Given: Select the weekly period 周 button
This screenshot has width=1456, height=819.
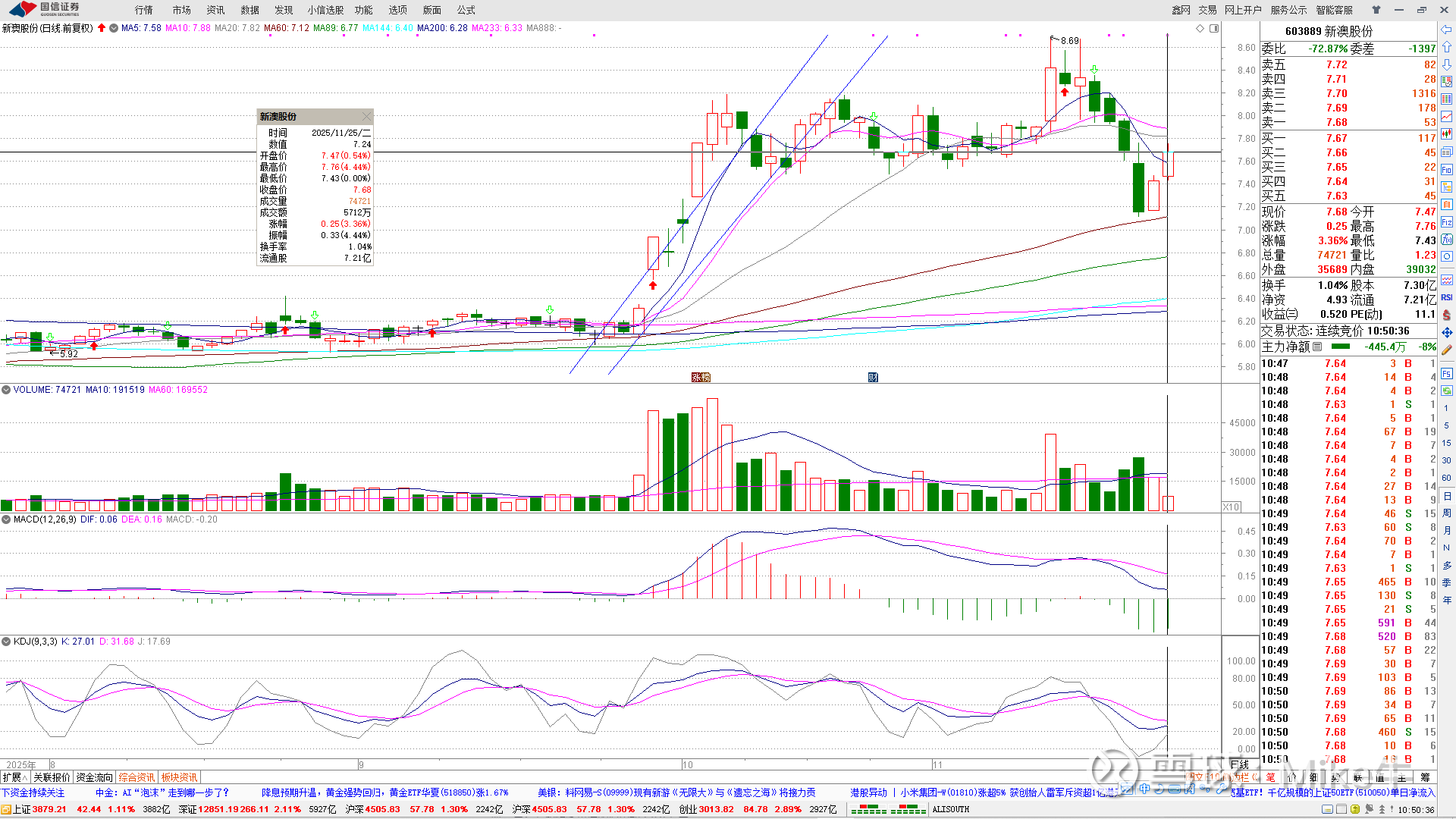Looking at the screenshot, I should click(x=1447, y=513).
